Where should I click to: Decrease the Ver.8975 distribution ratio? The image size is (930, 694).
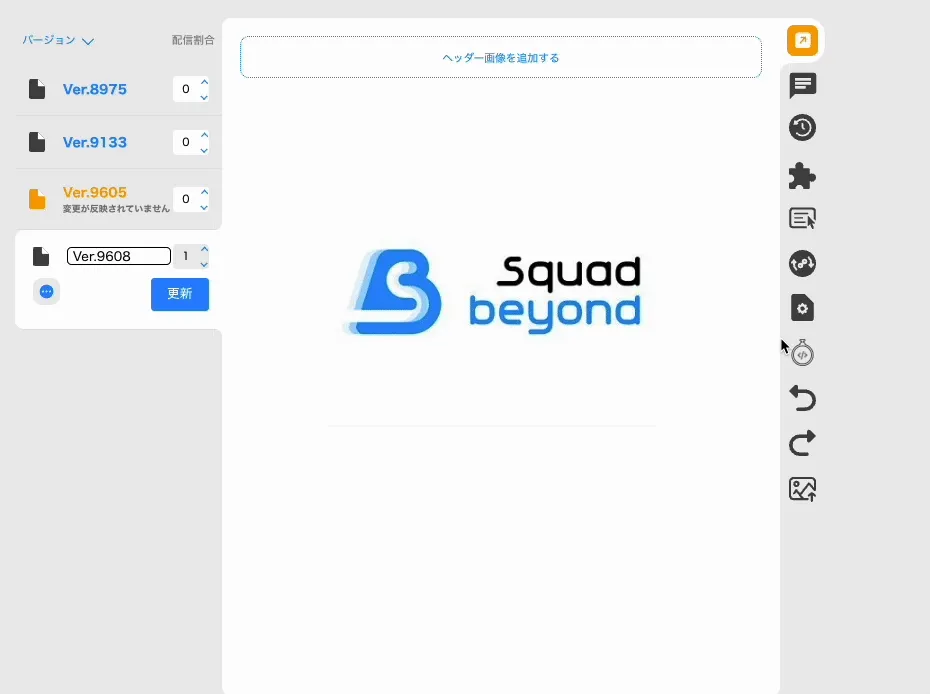204,97
